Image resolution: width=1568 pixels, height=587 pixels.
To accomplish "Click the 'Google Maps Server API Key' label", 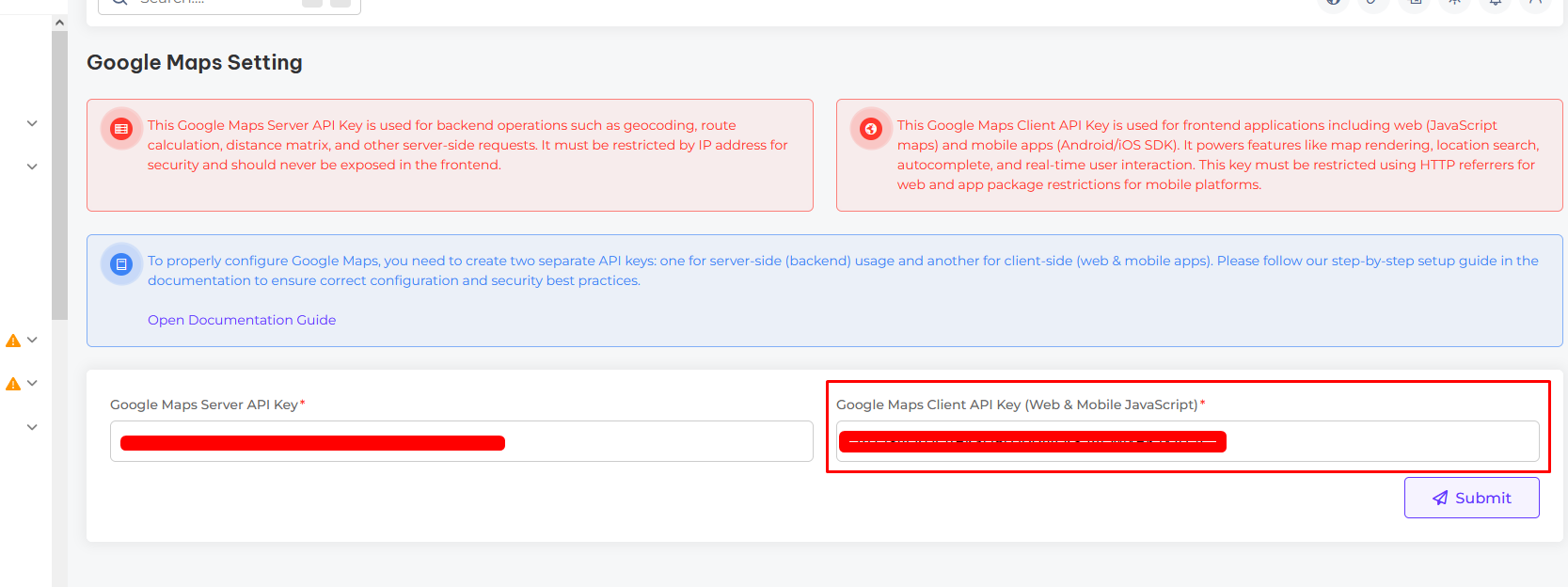I will [x=204, y=405].
